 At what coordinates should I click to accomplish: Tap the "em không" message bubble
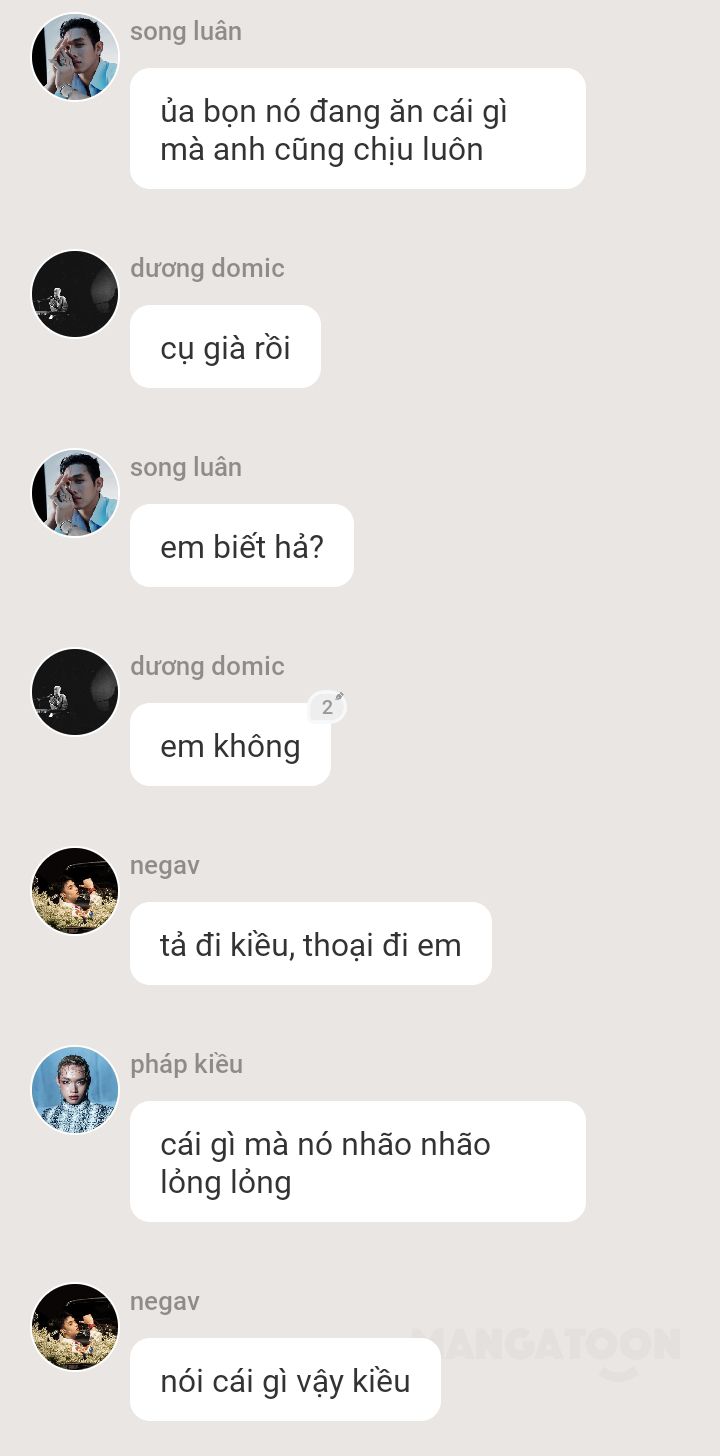pyautogui.click(x=230, y=745)
